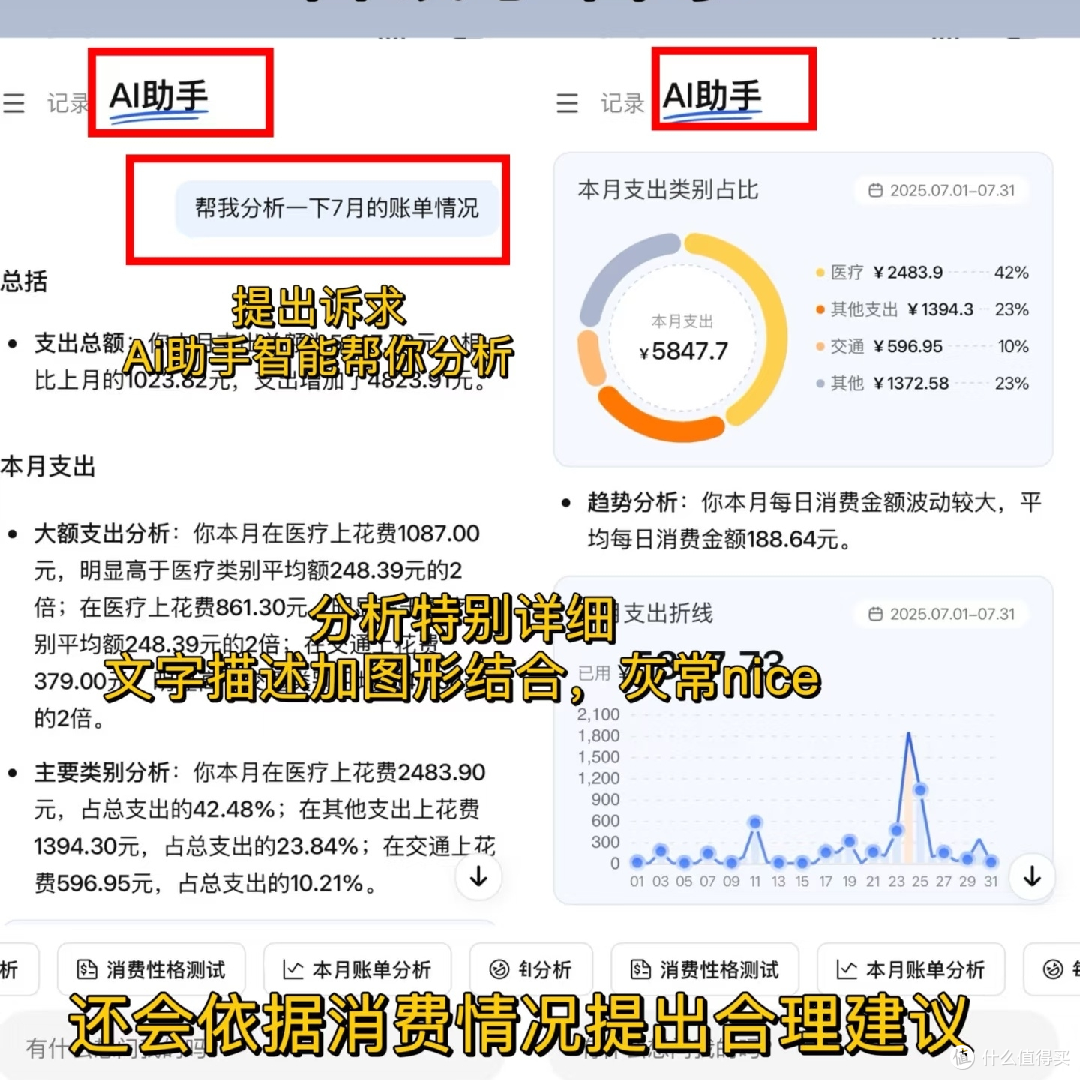Select AI助手 tab in right screen
Viewport: 1080px width, 1080px height.
[x=712, y=96]
